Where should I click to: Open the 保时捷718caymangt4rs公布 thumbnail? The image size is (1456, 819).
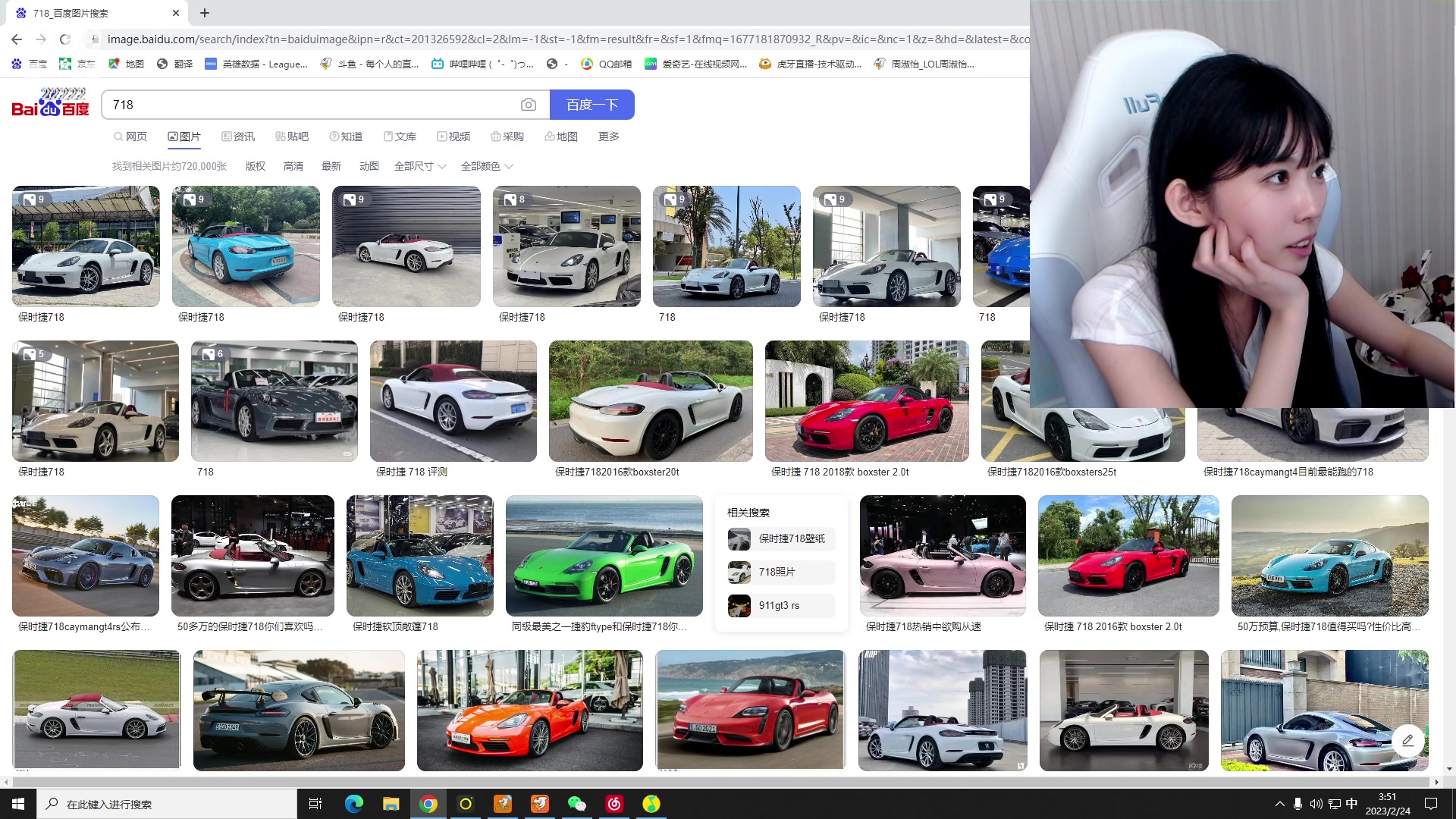tap(86, 556)
